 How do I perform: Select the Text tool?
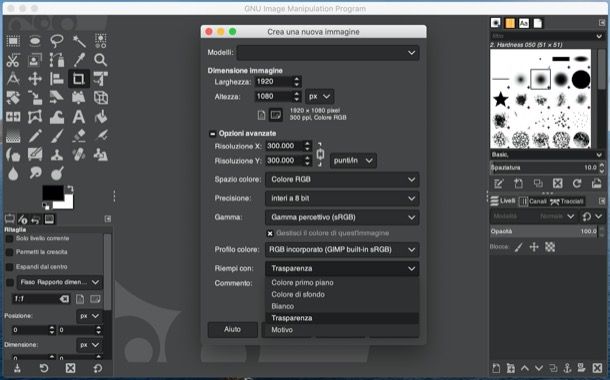(x=79, y=117)
